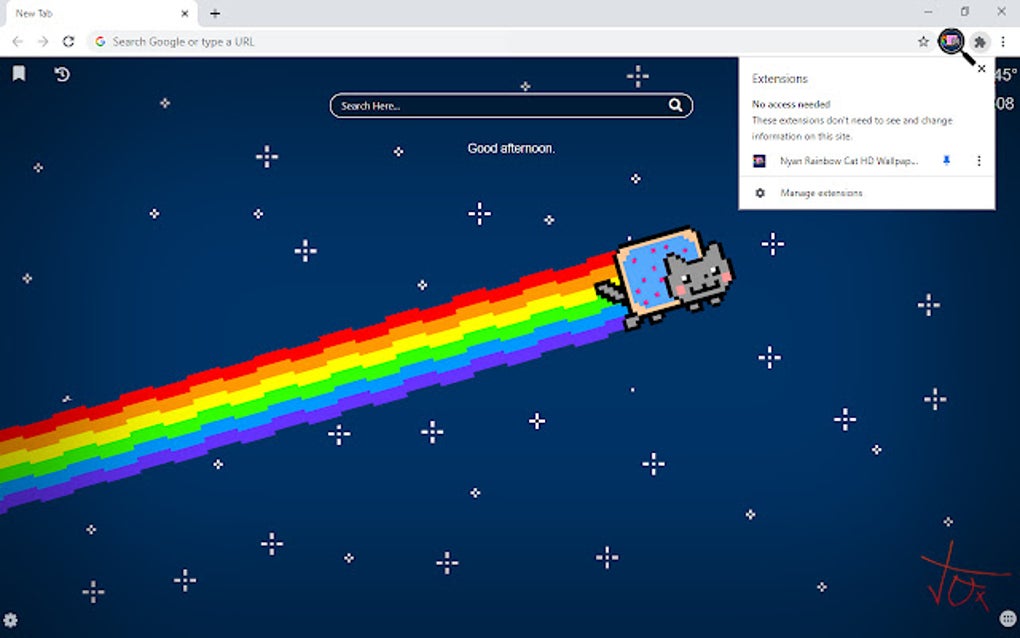This screenshot has width=1020, height=638.
Task: Unpin Nyan Rainbow Cat with the pin toggle
Action: click(946, 160)
